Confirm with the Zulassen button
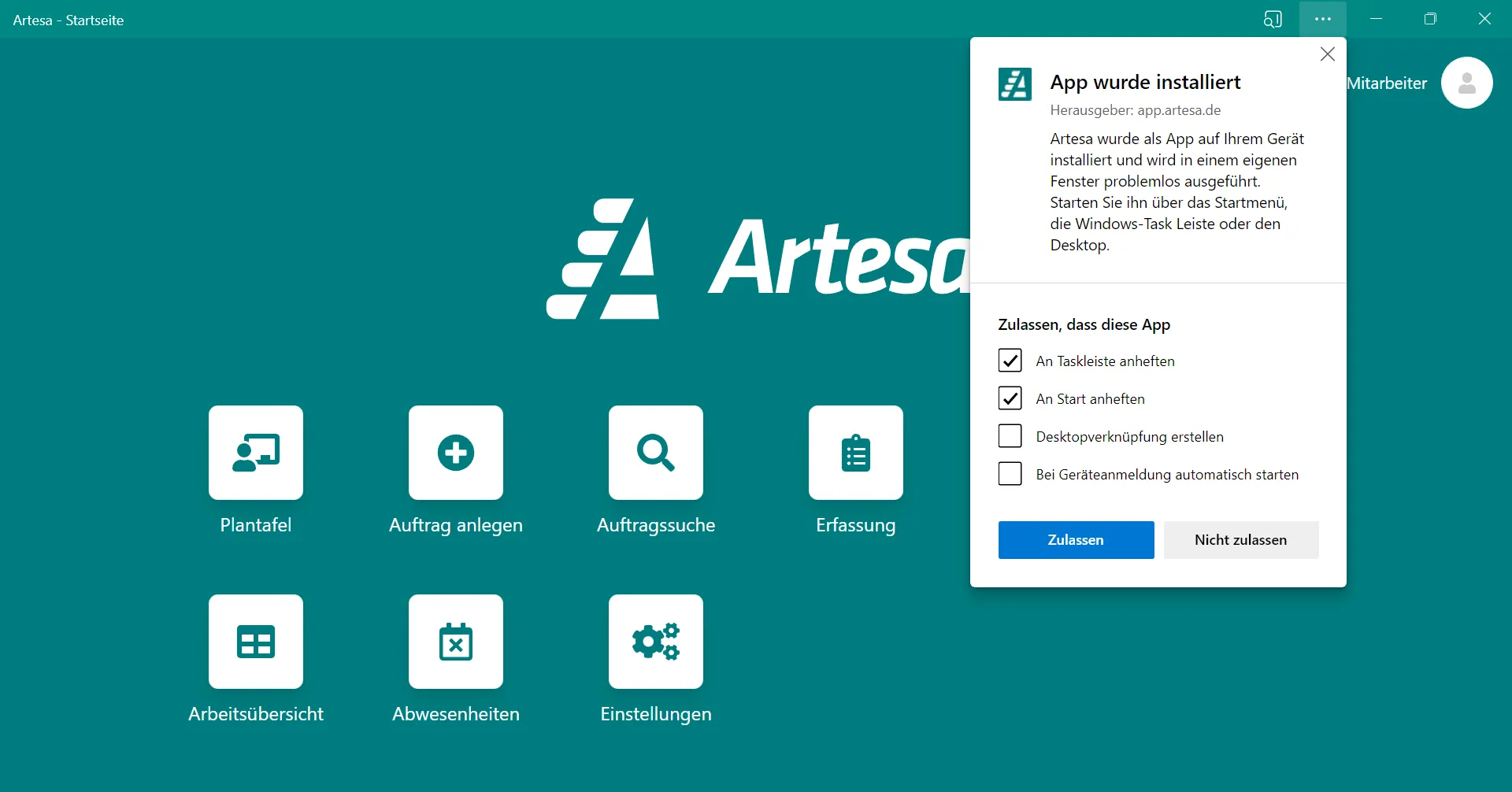Image resolution: width=1512 pixels, height=792 pixels. [1076, 540]
